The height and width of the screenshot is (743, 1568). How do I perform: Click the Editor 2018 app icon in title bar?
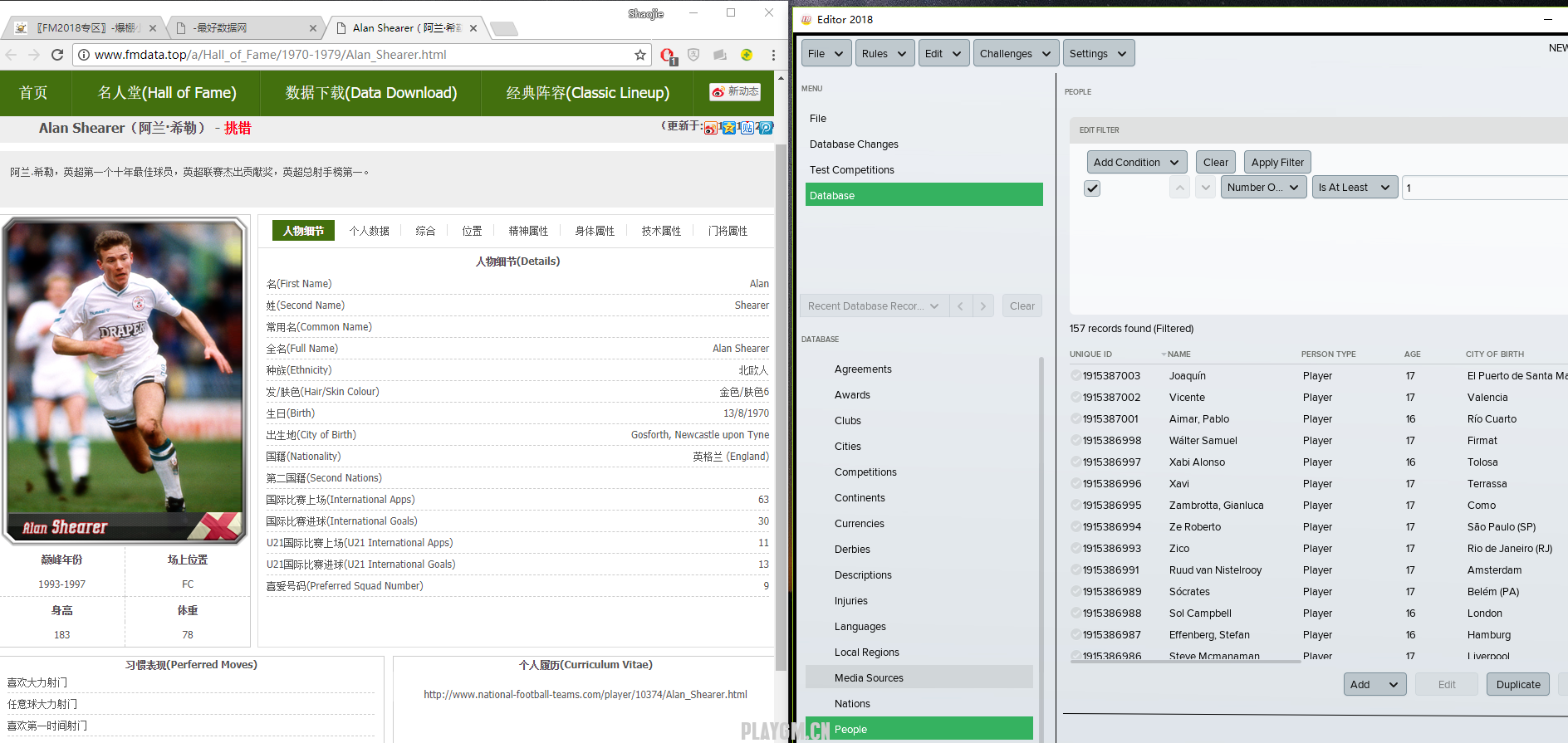coord(806,19)
